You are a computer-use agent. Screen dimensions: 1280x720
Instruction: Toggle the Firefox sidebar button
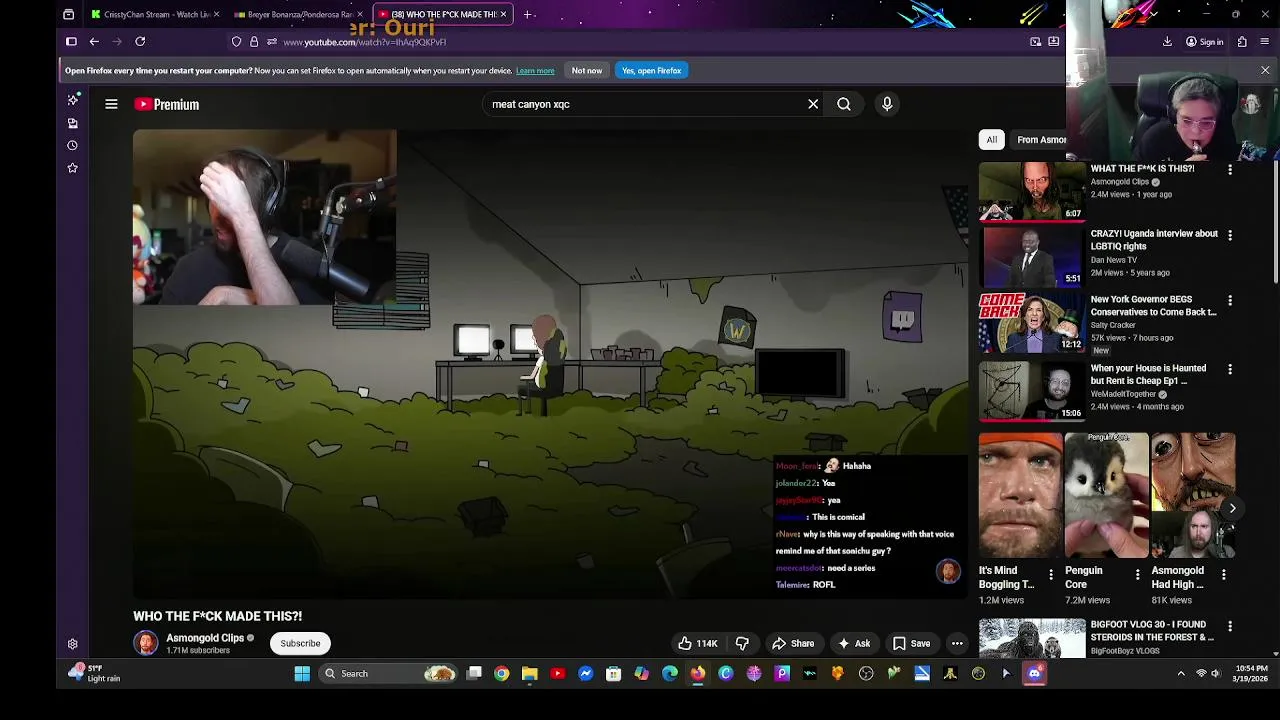click(x=71, y=42)
